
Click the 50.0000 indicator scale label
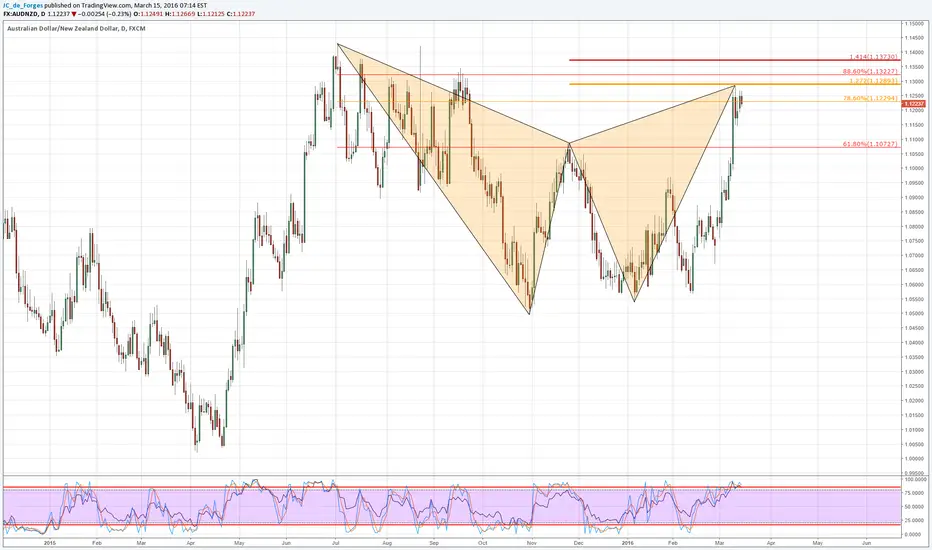coord(914,507)
